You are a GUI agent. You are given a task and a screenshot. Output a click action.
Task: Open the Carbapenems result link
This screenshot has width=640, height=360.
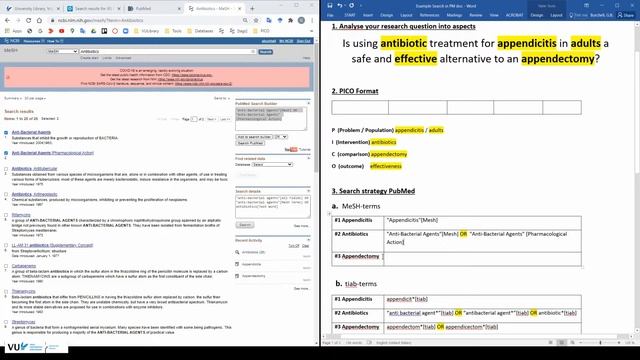point(24,266)
